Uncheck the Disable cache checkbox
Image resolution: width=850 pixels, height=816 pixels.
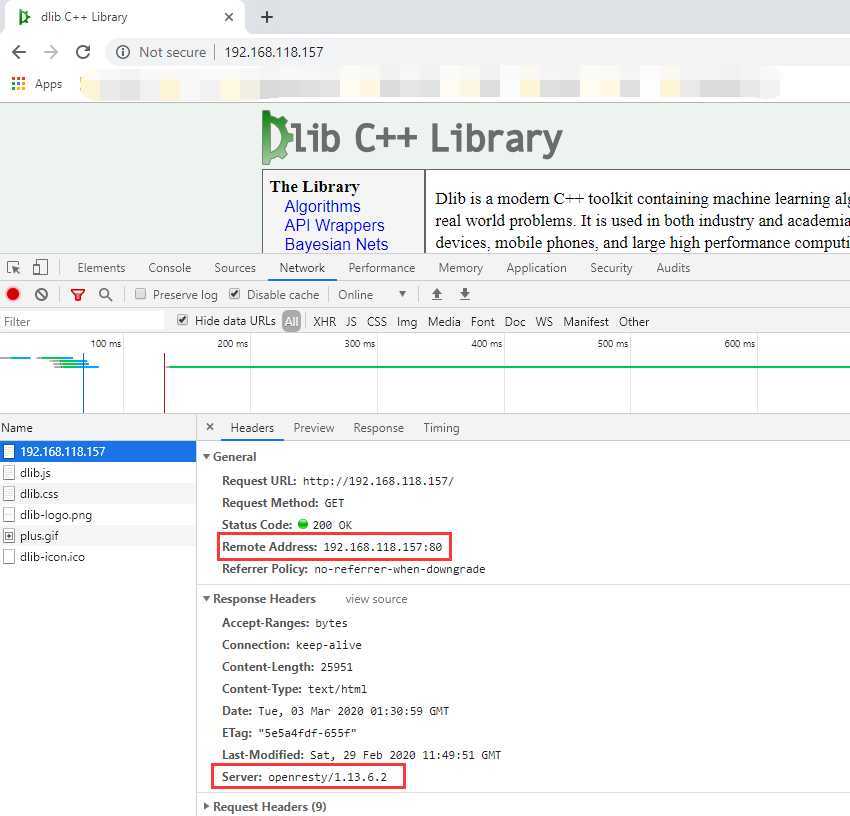click(x=234, y=294)
